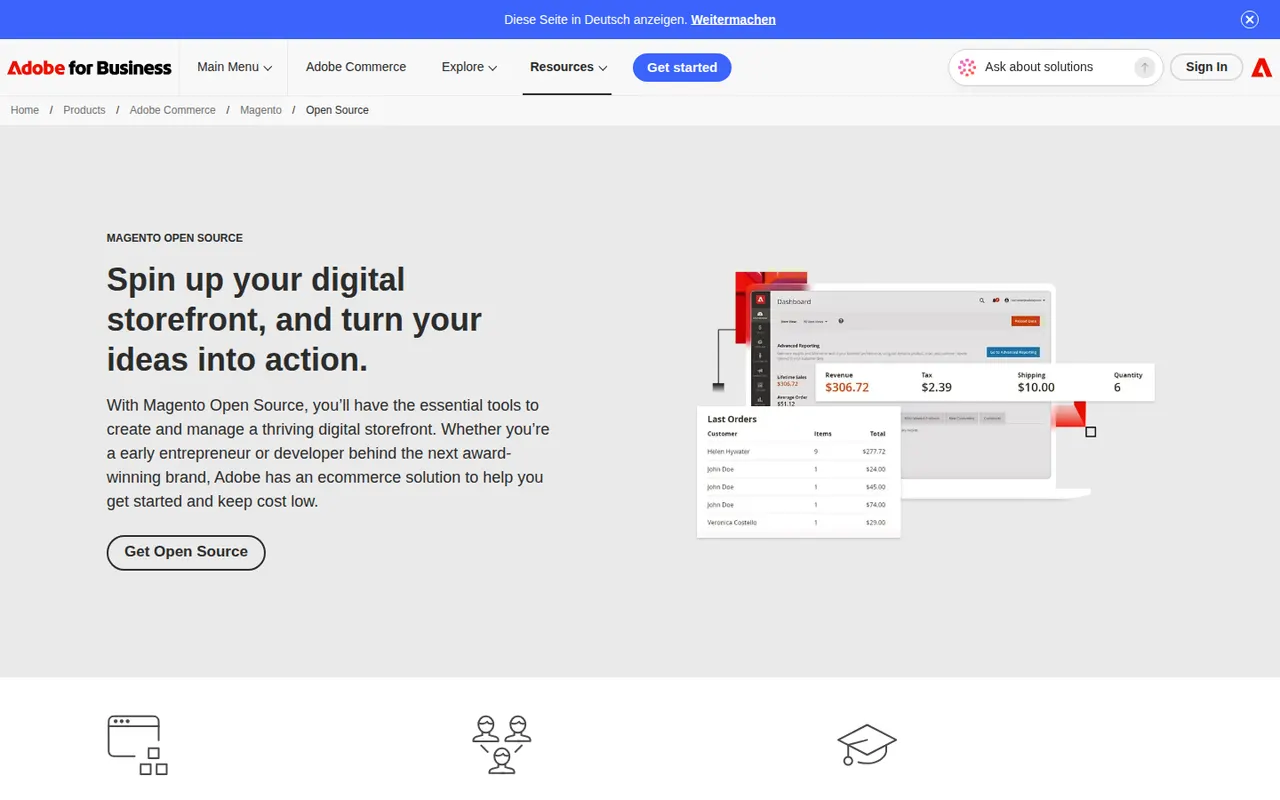Click the MAGENTO OPEN SOURCE label
The image size is (1280, 800).
click(175, 238)
